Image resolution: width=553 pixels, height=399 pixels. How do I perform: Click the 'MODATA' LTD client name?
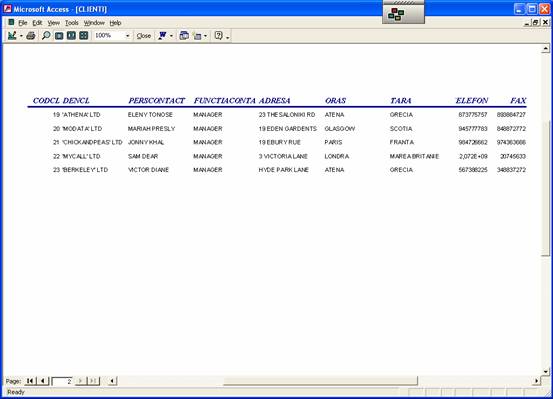click(x=82, y=129)
